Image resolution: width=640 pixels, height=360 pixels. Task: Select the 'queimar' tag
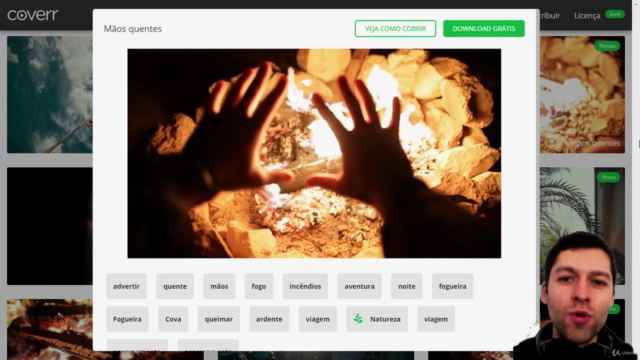tap(218, 319)
